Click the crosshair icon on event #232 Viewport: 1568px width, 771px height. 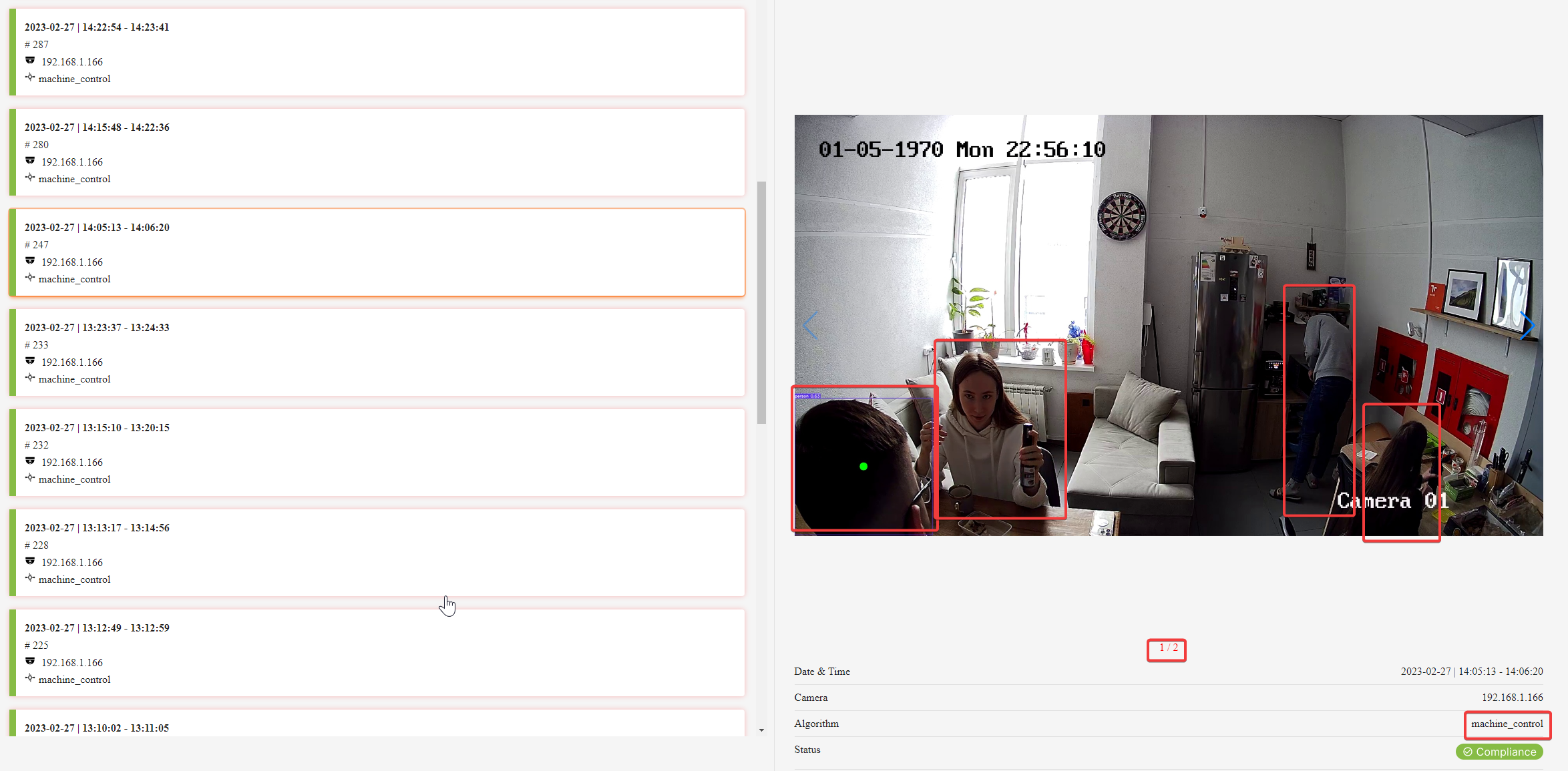pos(31,478)
